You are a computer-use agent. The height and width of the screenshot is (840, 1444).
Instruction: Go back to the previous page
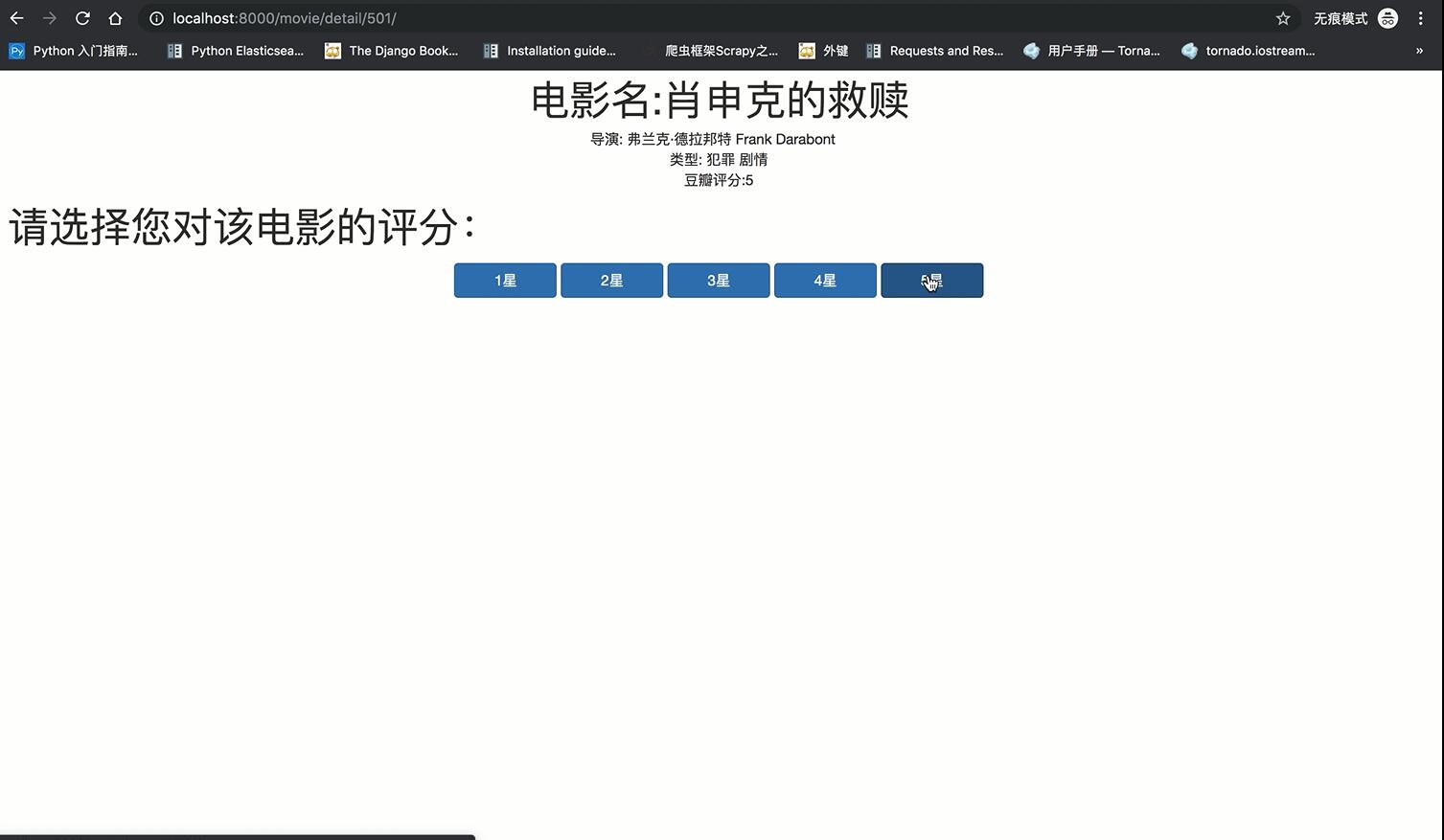[x=17, y=18]
